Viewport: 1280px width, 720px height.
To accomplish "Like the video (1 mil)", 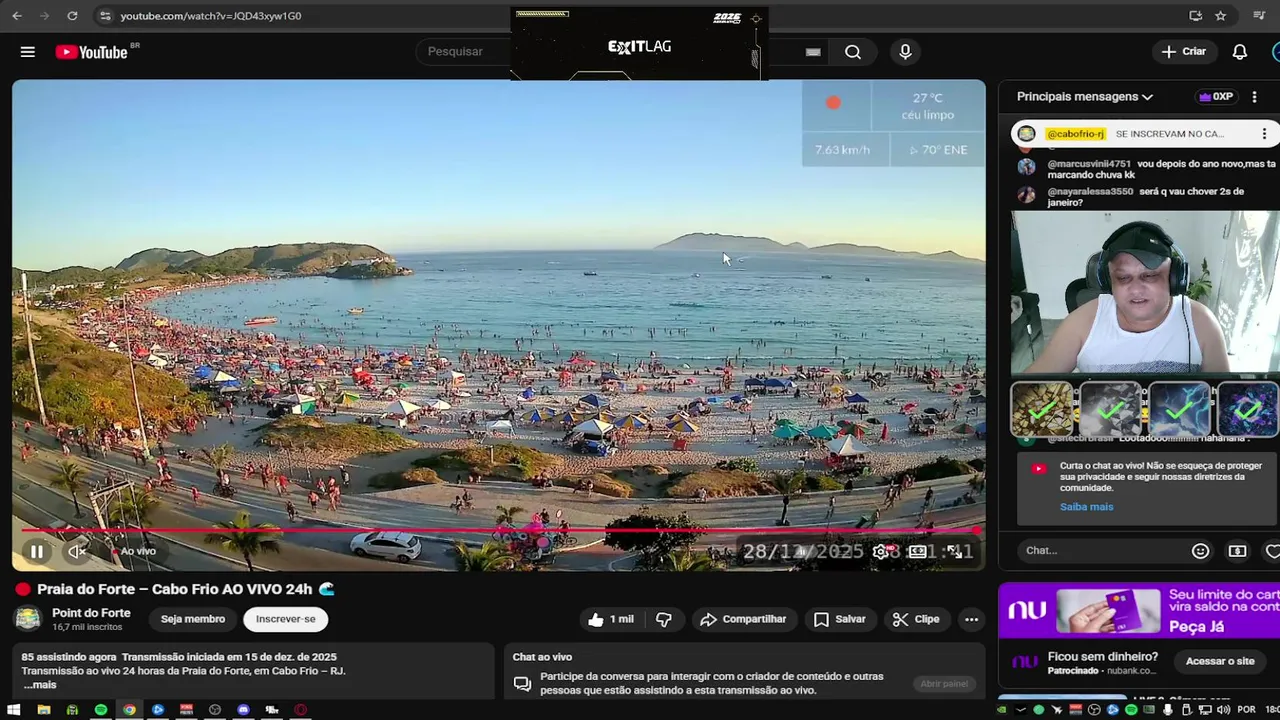I will [x=611, y=619].
